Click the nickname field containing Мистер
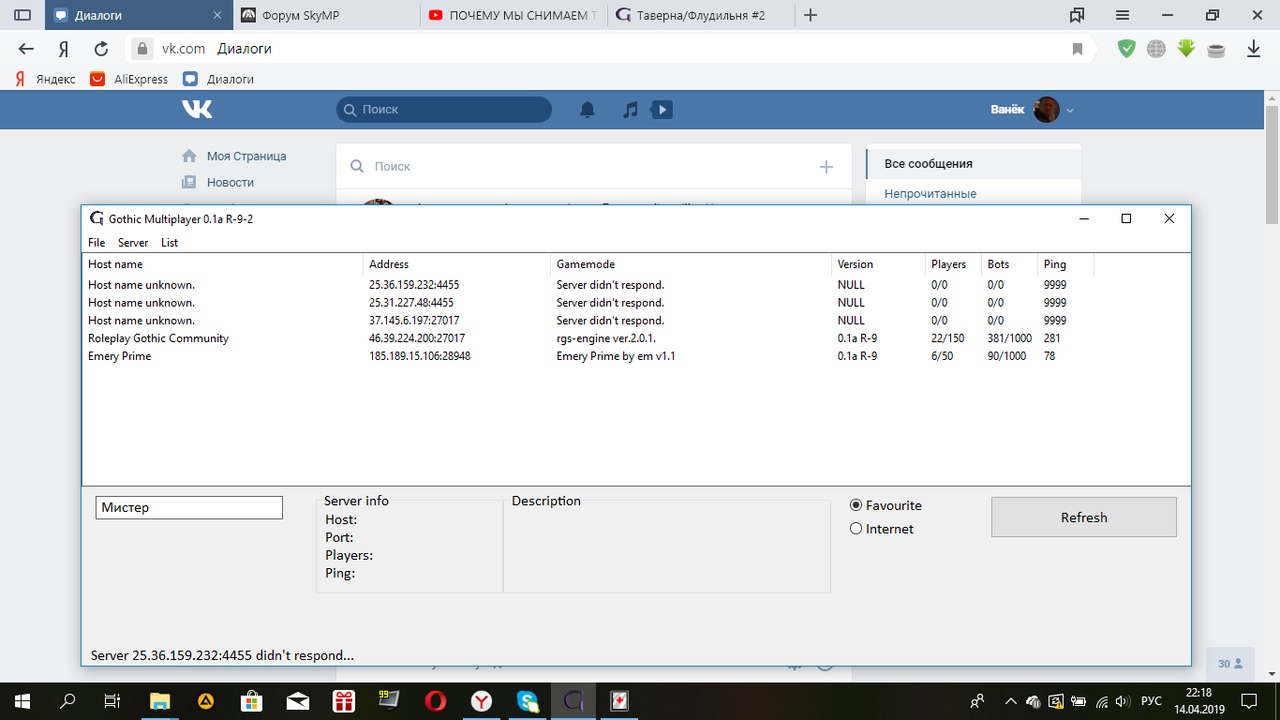Image resolution: width=1280 pixels, height=720 pixels. click(x=189, y=507)
